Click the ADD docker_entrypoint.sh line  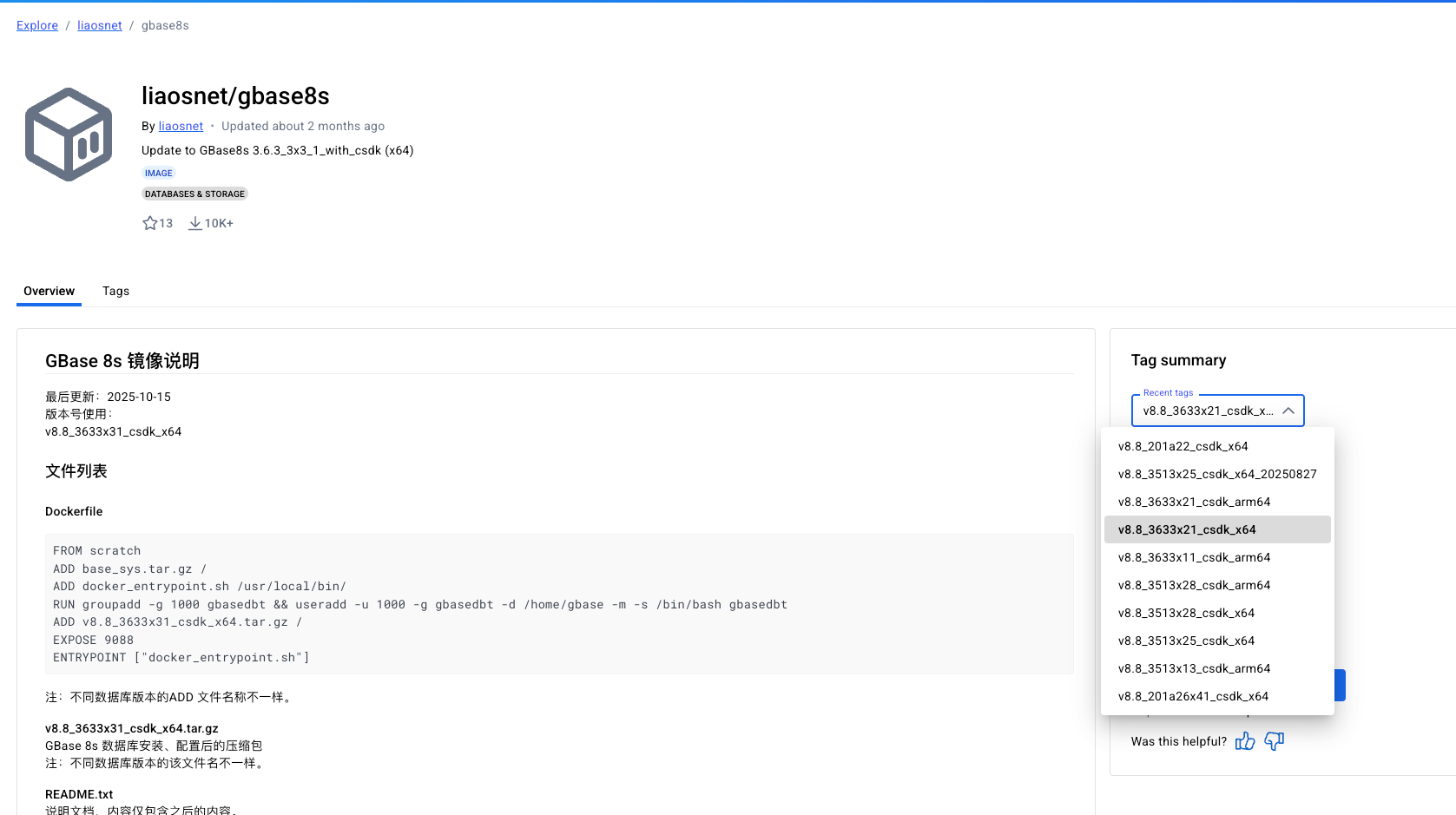pyautogui.click(x=200, y=586)
